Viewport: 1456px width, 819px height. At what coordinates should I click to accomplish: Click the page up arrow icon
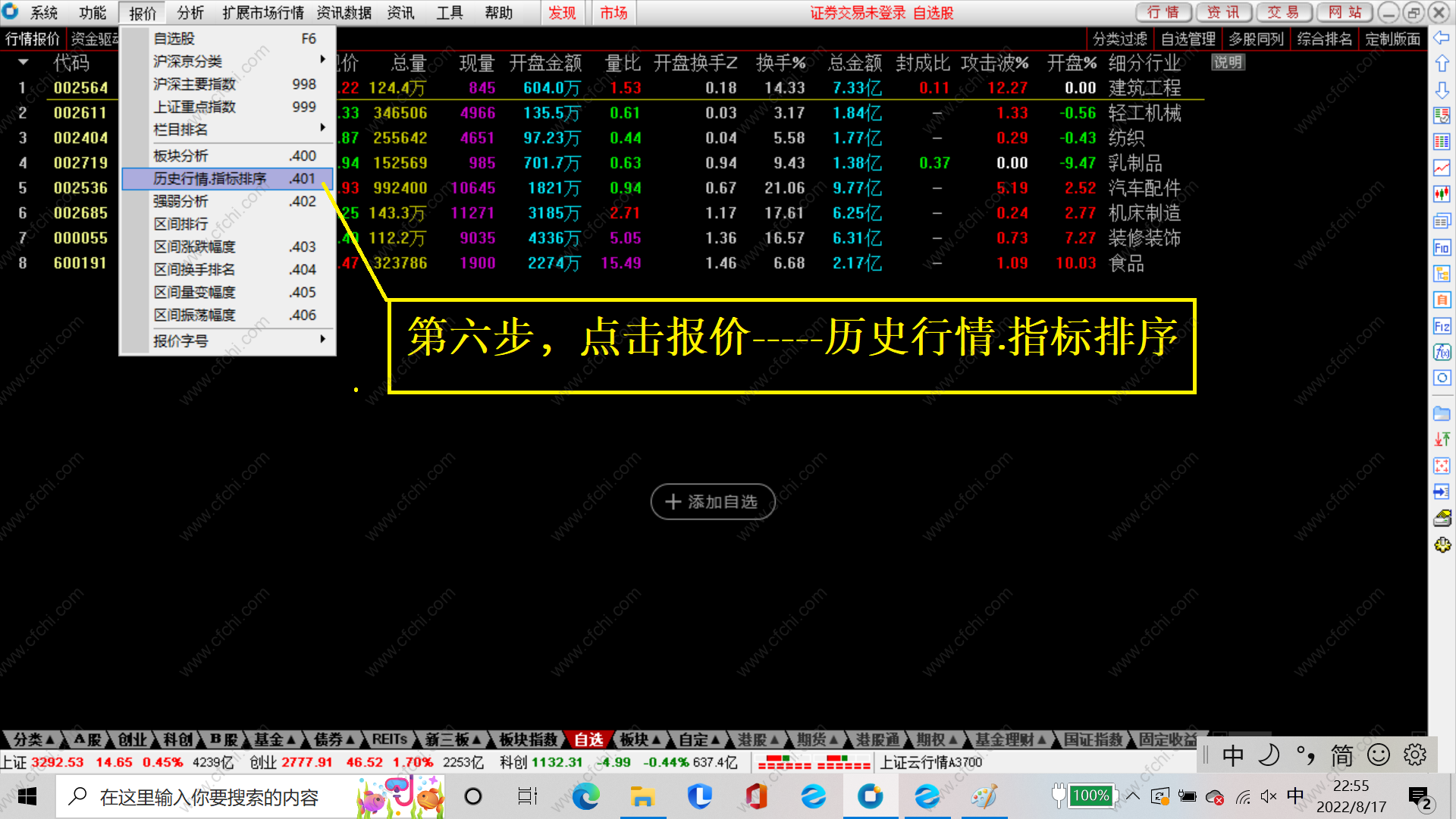(1442, 64)
